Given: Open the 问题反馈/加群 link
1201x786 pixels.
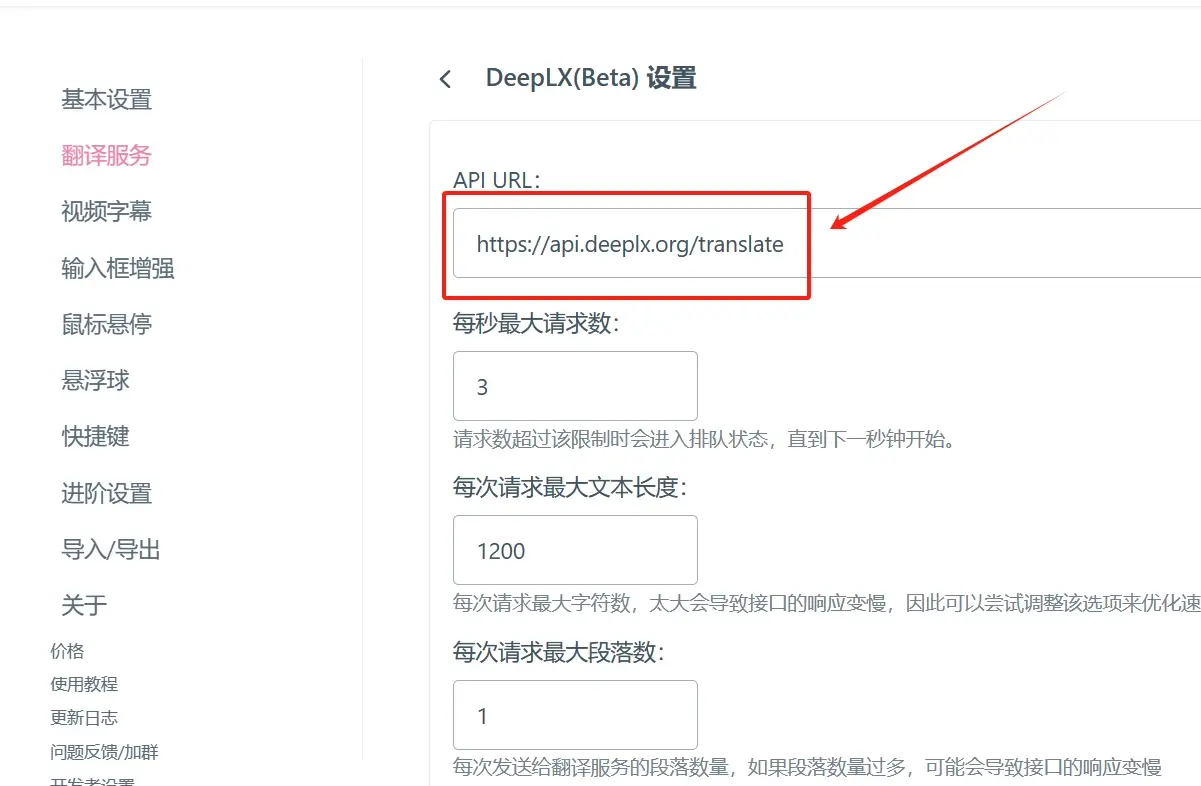Looking at the screenshot, I should (x=104, y=752).
